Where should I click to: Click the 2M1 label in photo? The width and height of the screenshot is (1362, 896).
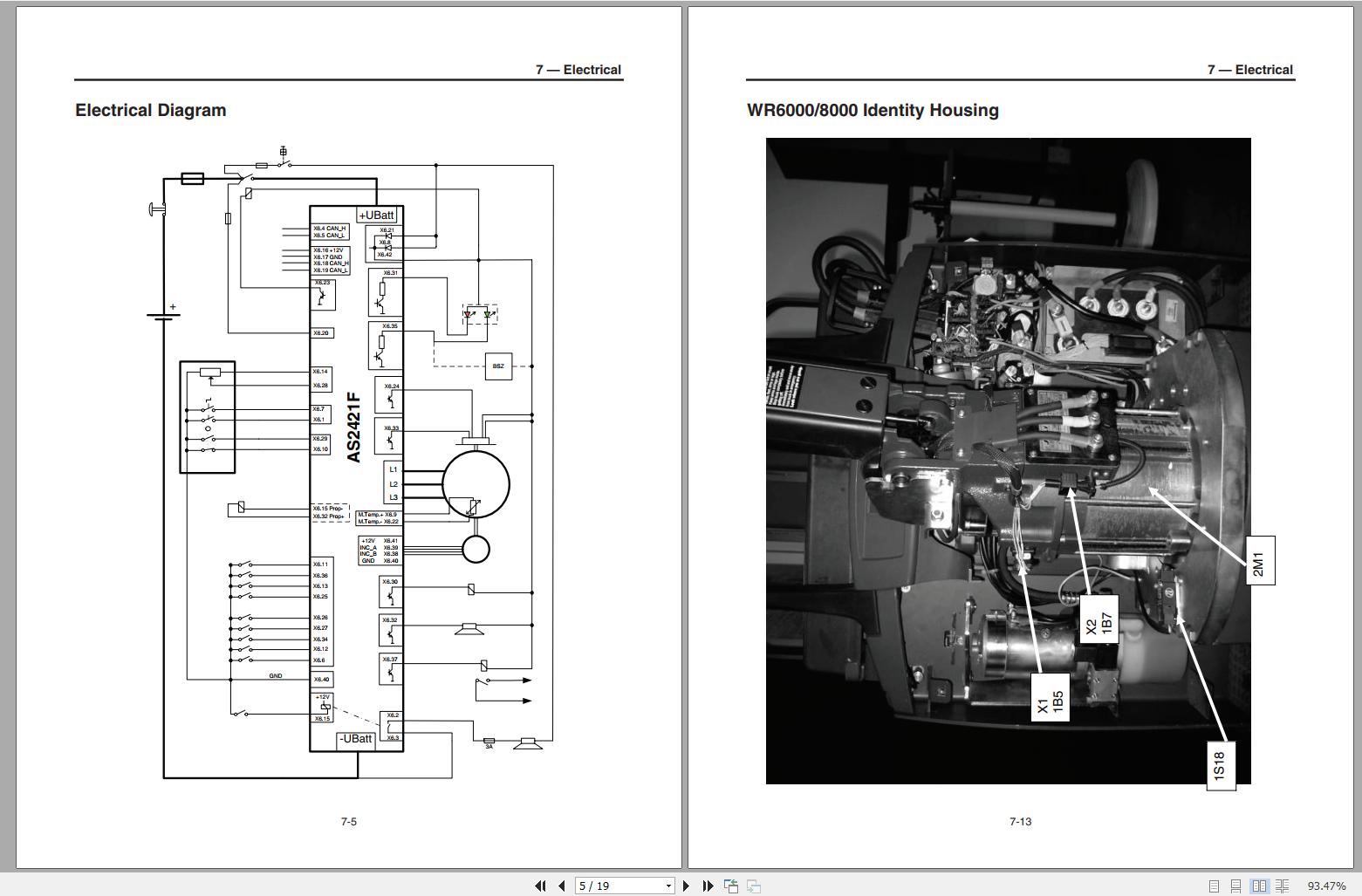(x=1258, y=560)
